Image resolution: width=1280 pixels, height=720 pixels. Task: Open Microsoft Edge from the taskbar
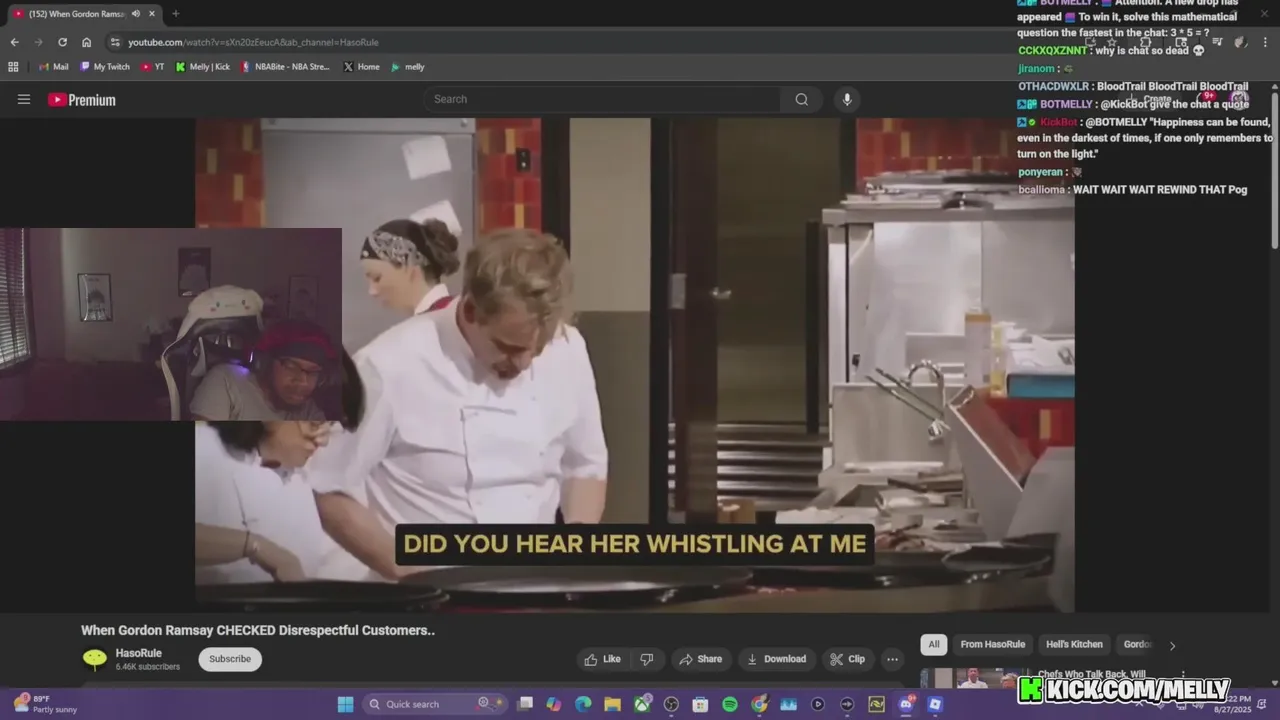tap(583, 704)
